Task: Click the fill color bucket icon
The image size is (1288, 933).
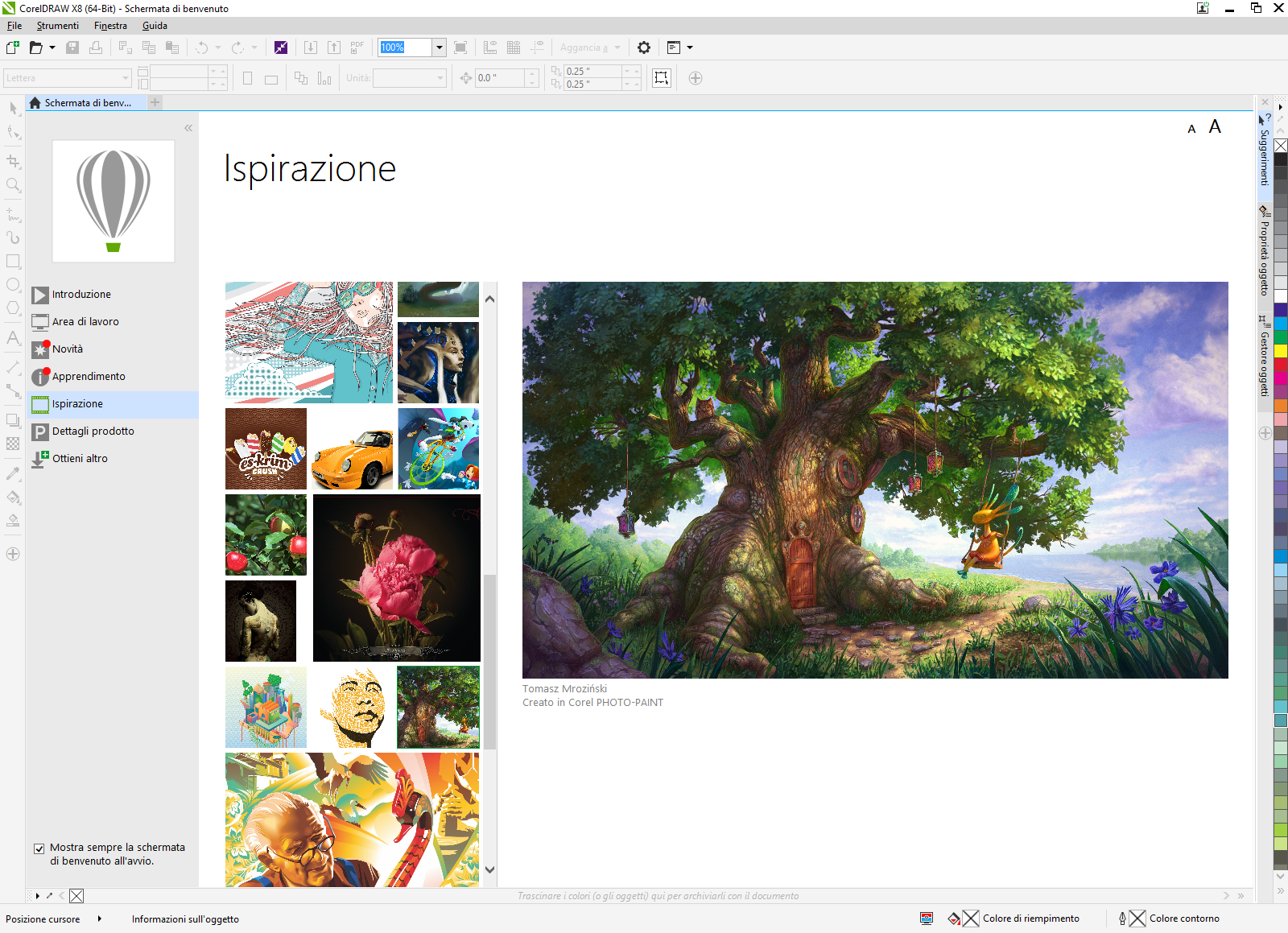Action: click(x=954, y=919)
